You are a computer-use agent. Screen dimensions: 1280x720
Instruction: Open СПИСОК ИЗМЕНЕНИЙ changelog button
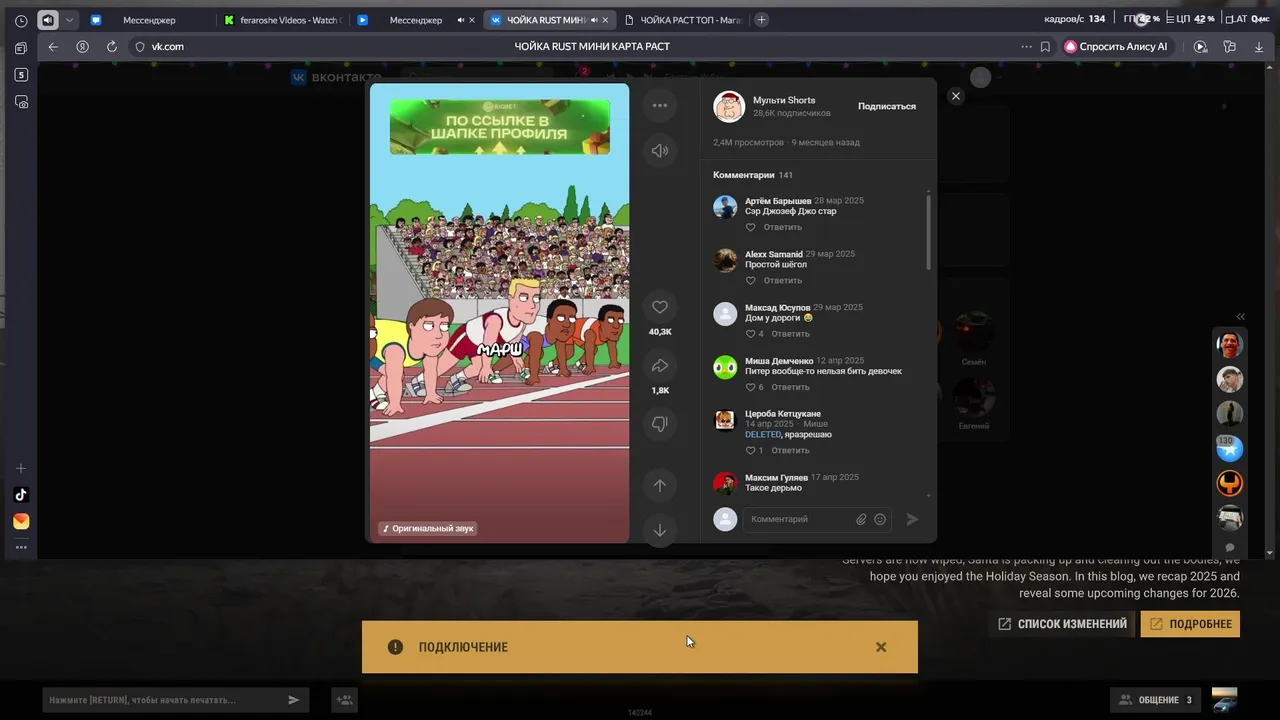(x=1062, y=624)
